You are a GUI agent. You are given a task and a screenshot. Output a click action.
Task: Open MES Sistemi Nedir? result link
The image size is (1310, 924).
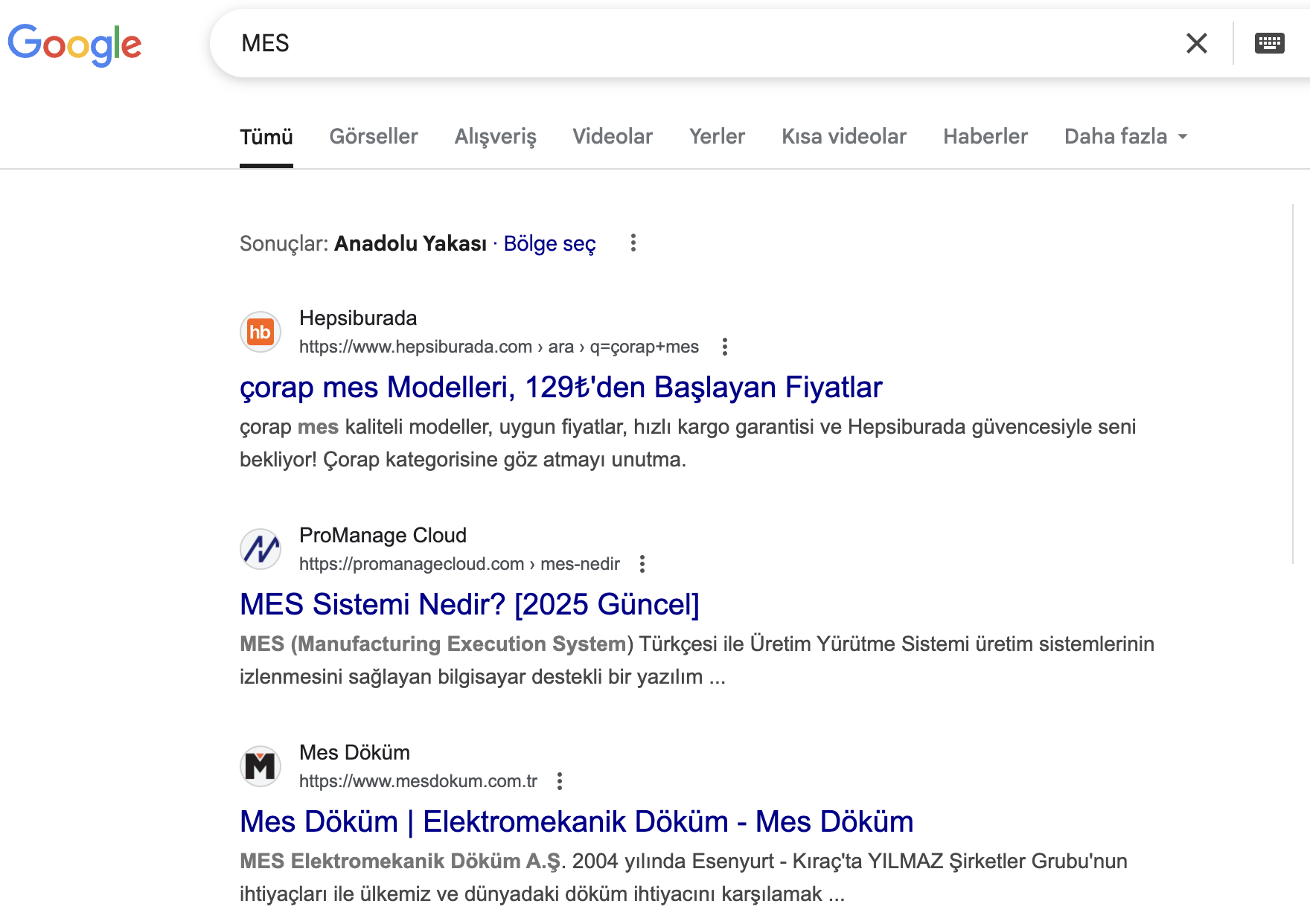tap(469, 604)
